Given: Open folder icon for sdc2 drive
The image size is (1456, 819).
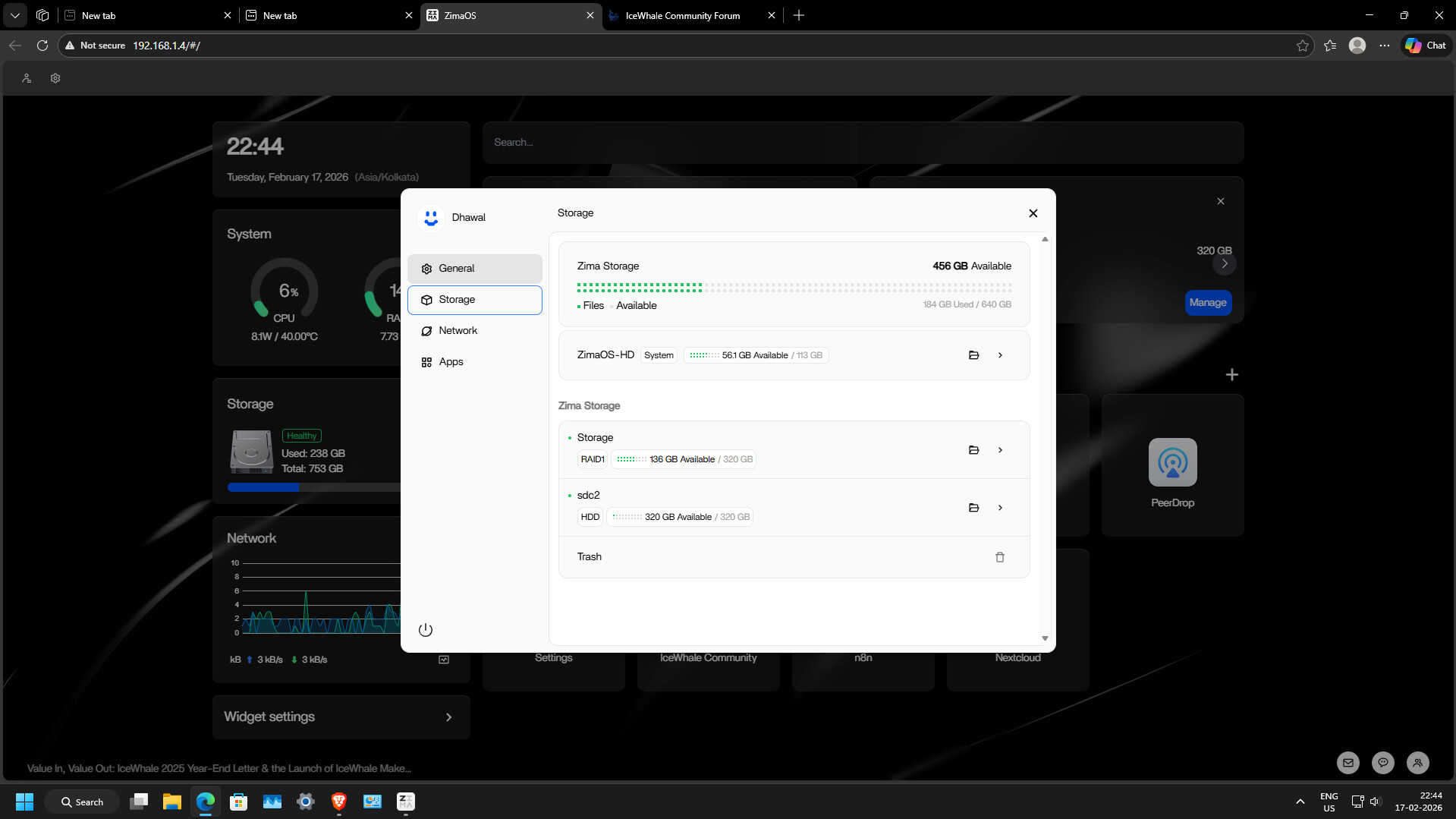Looking at the screenshot, I should click(973, 508).
